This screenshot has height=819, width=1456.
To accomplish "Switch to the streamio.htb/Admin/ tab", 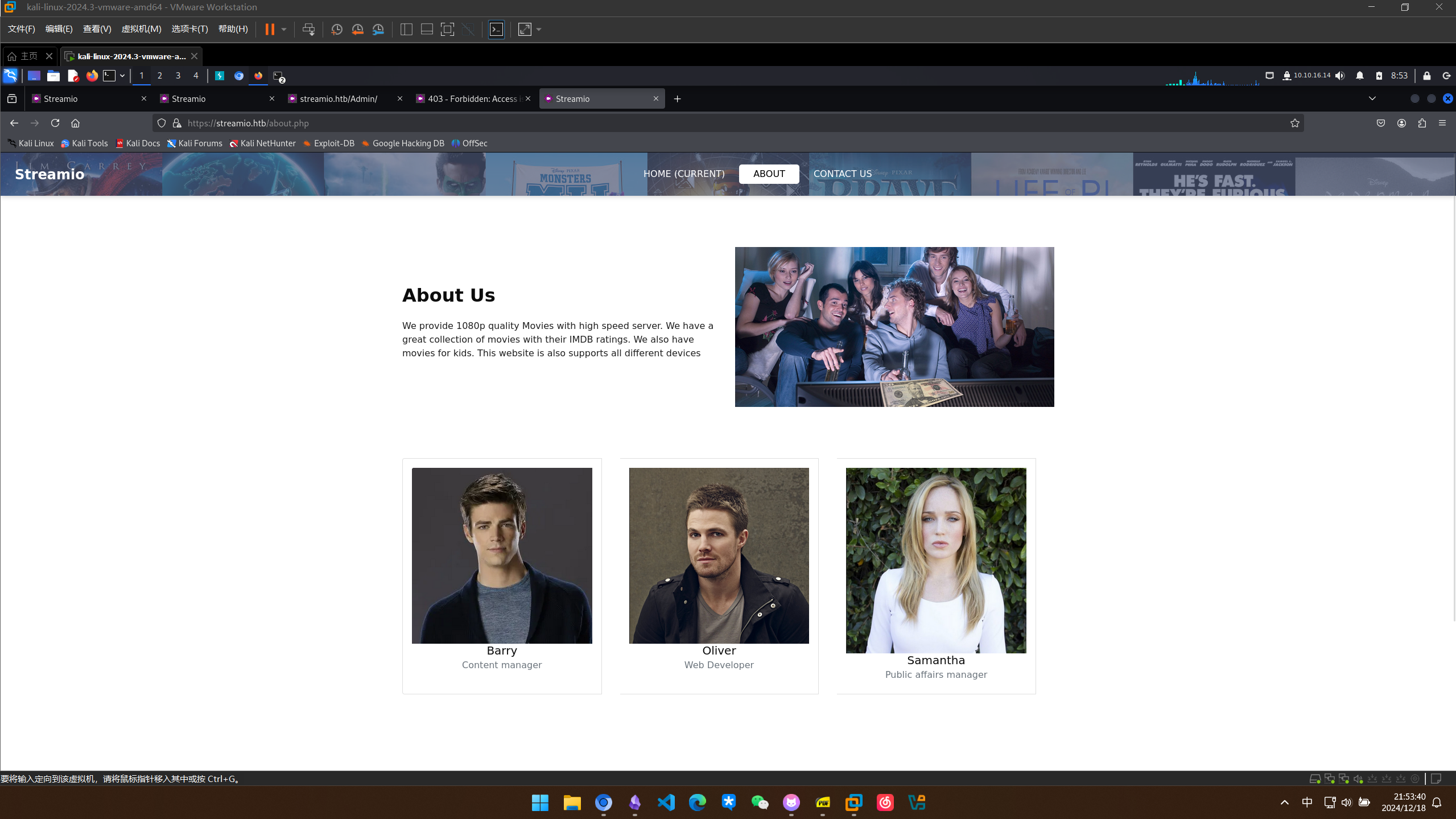I will pyautogui.click(x=339, y=98).
